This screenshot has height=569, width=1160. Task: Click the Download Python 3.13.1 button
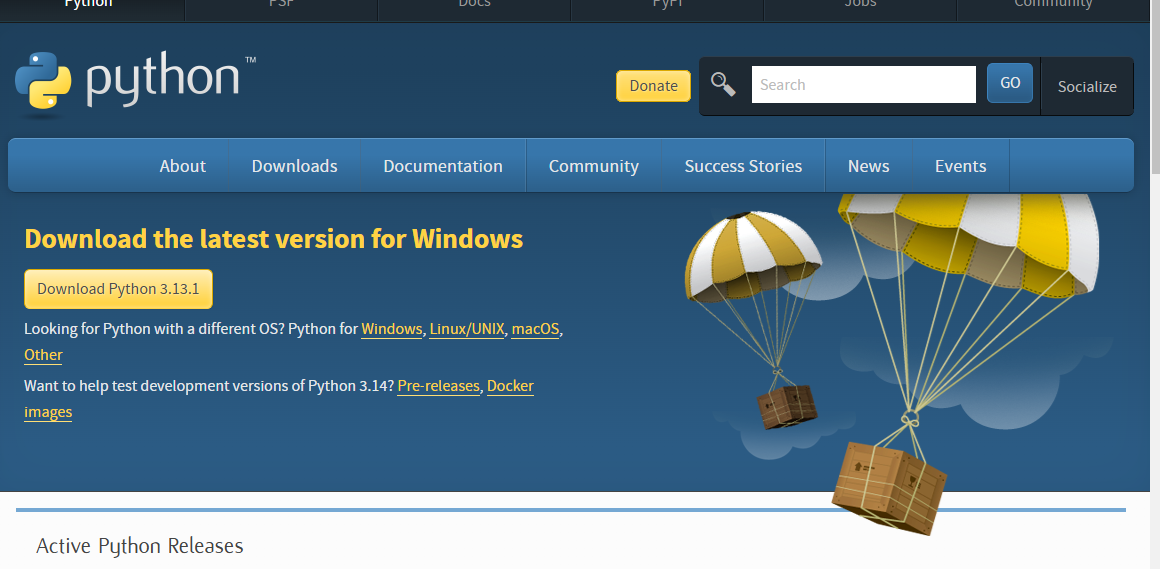click(x=118, y=289)
